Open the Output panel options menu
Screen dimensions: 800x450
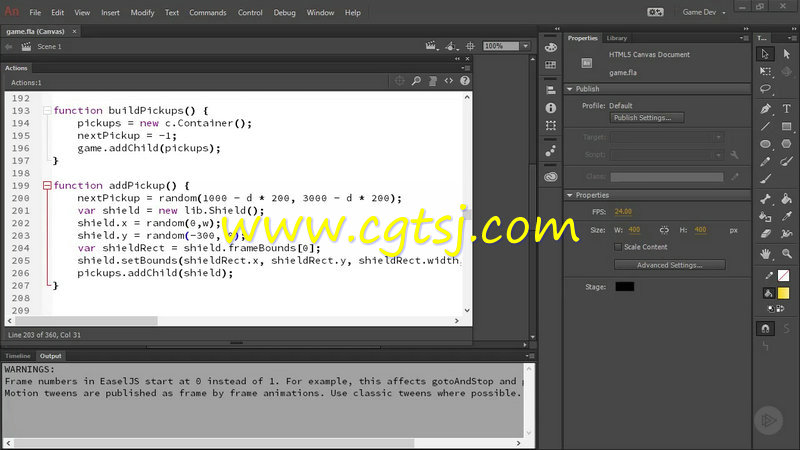pos(531,356)
